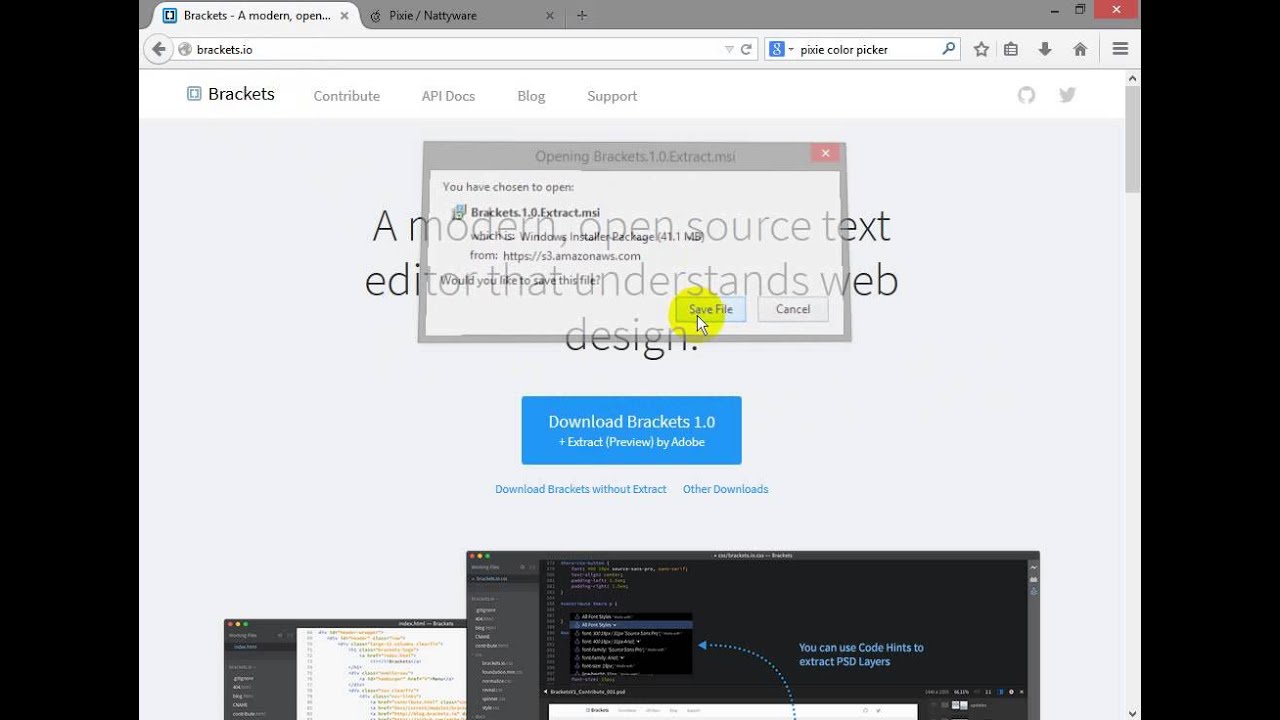Click the https://s3.amazonaws.com source text
Screen dimensions: 1280x720
(x=572, y=256)
